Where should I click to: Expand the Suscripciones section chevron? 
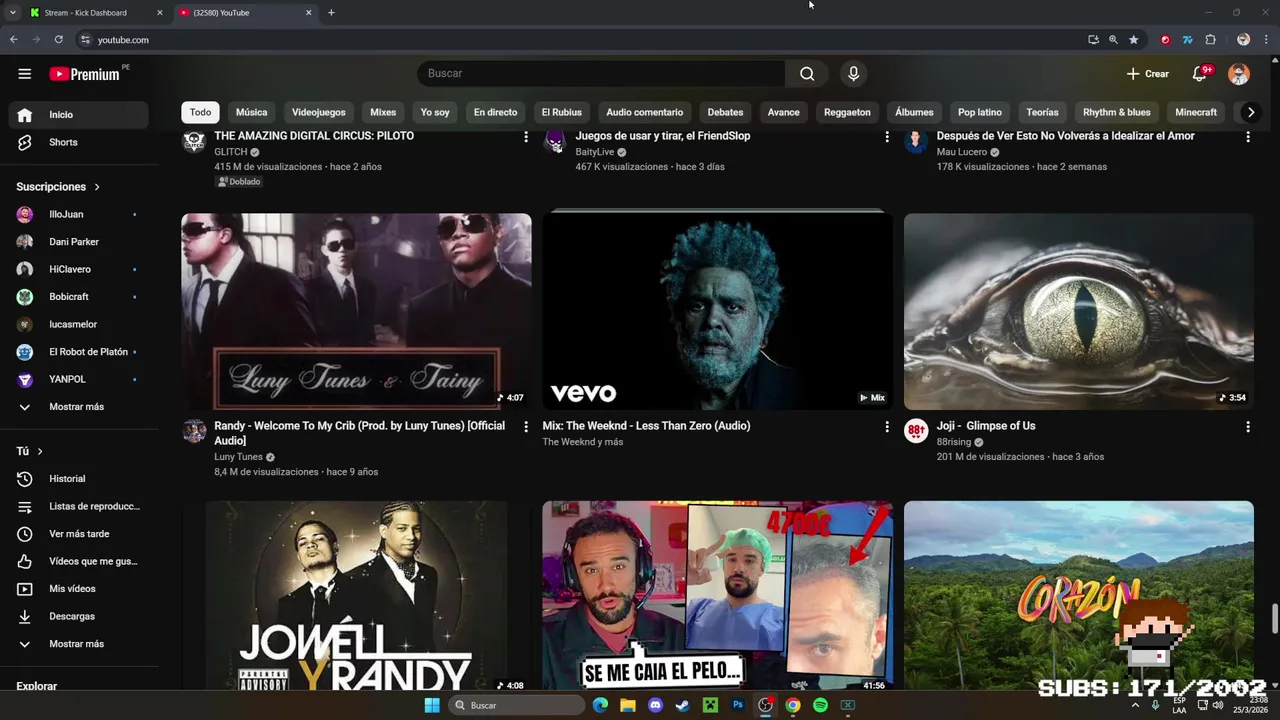tap(97, 187)
